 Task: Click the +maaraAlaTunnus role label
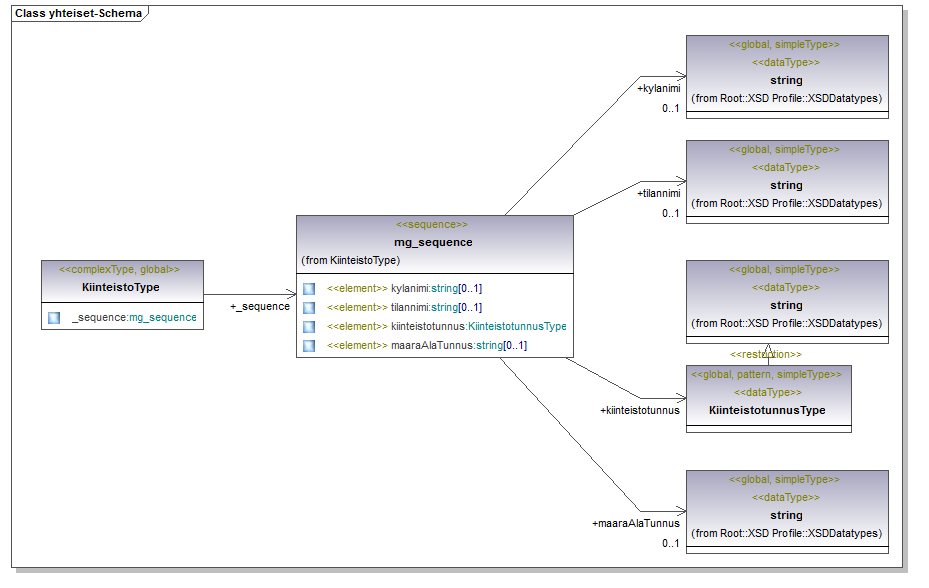click(635, 523)
